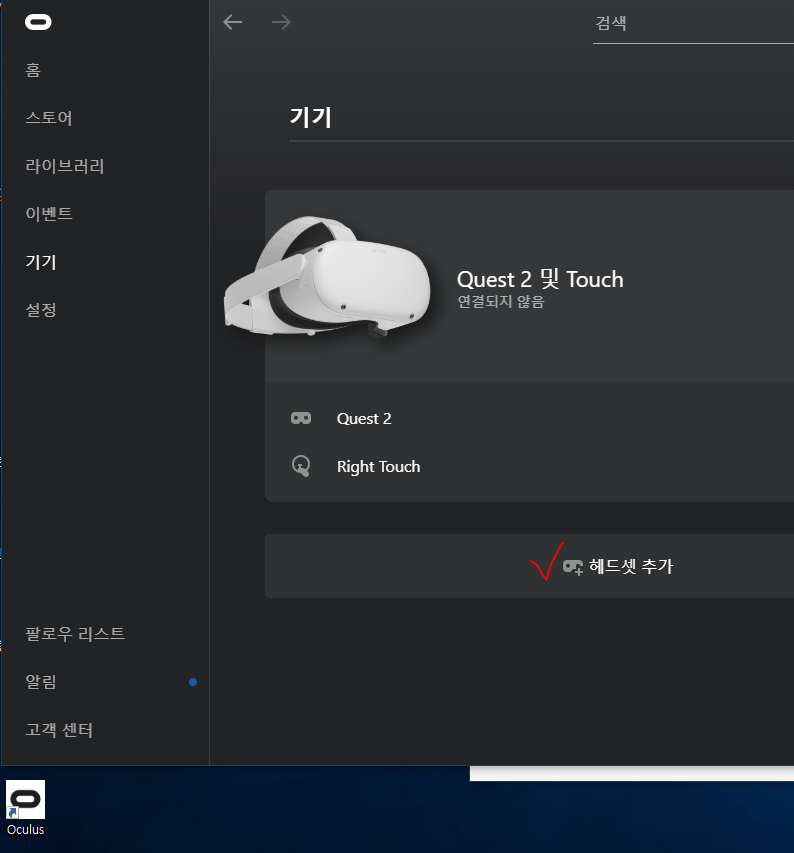Click the Quest 2 headset image

(x=327, y=276)
